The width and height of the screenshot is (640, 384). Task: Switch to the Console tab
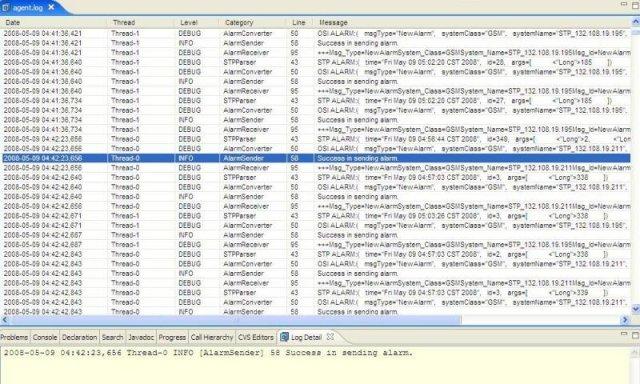(x=45, y=337)
